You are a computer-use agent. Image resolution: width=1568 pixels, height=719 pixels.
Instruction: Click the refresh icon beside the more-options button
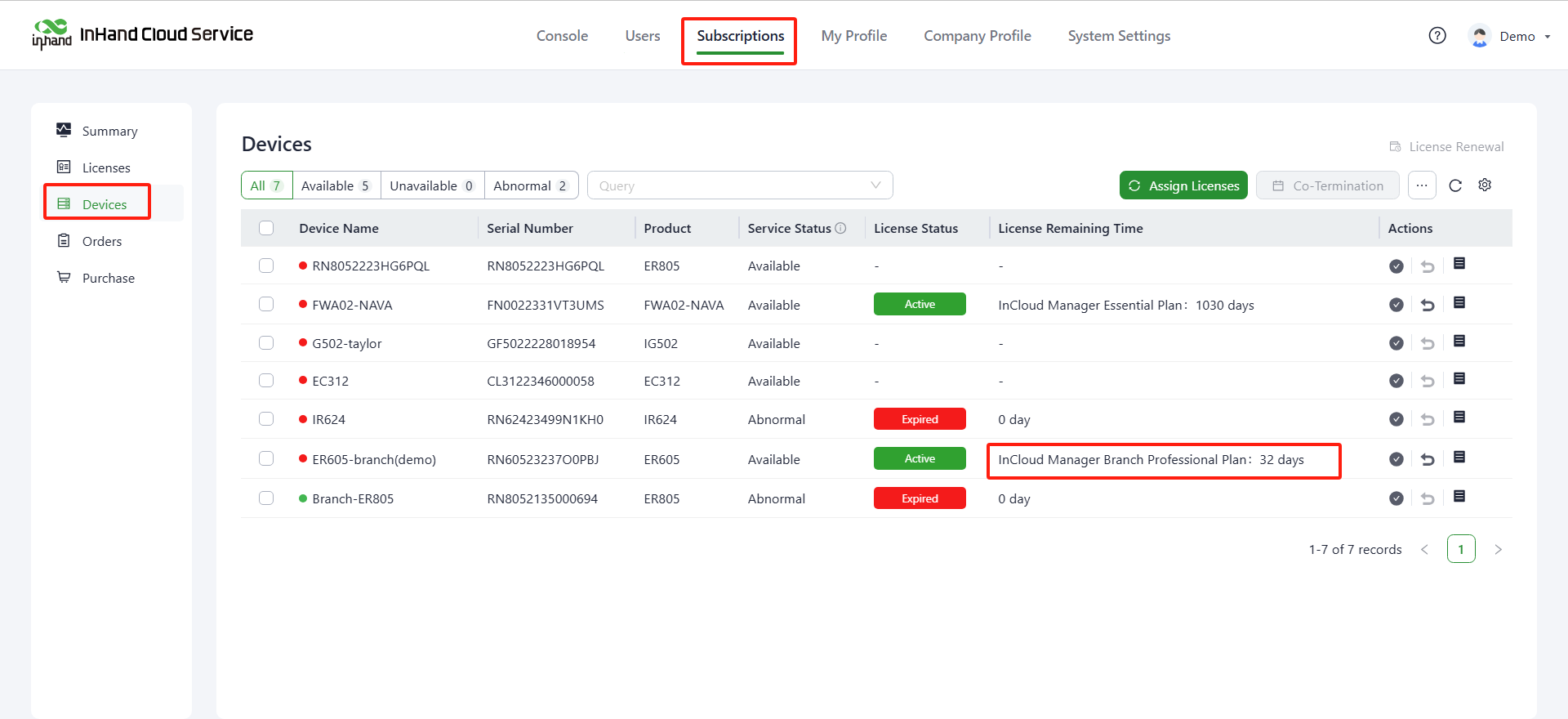pos(1455,185)
